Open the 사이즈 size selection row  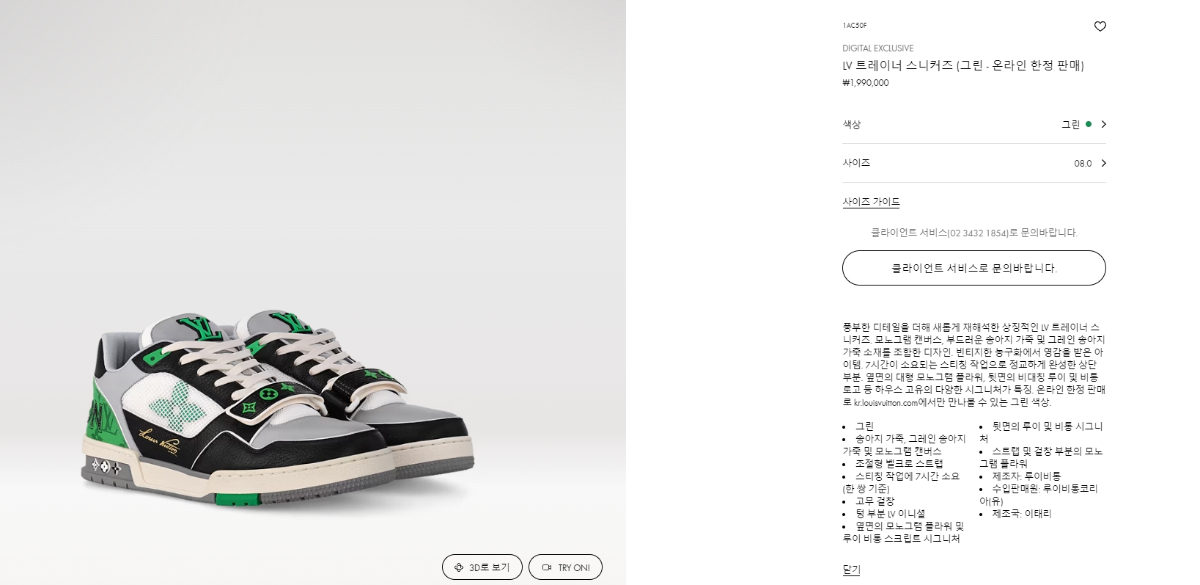point(974,163)
